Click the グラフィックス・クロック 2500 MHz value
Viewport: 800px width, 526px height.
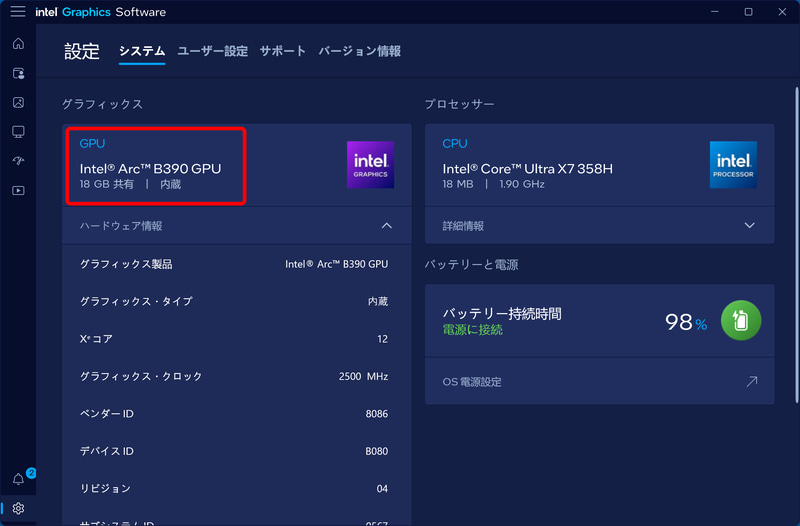pos(363,377)
